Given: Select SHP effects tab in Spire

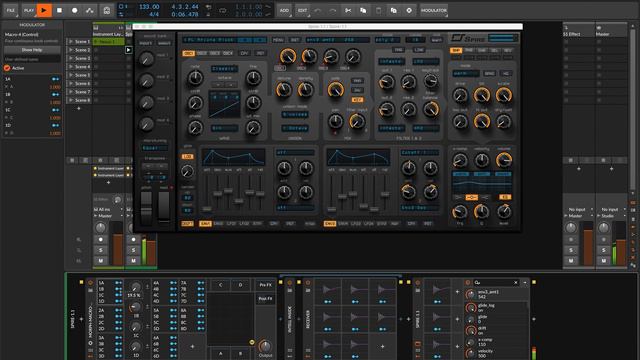Looking at the screenshot, I should point(456,51).
